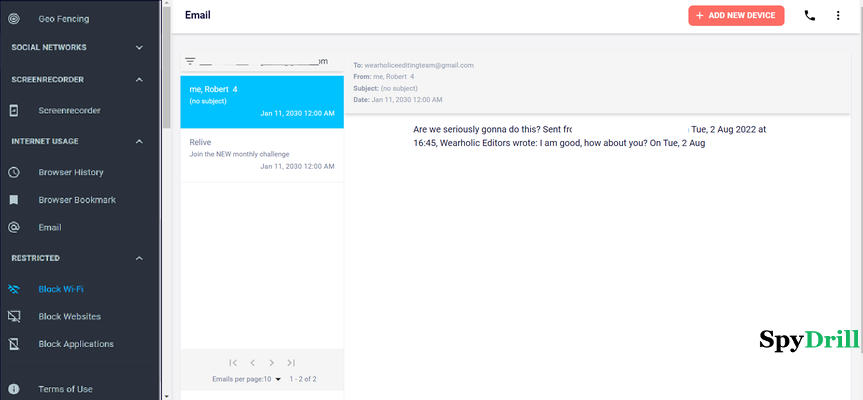Viewport: 863px width, 400px height.
Task: Click the Geo Fencing target icon
Action: point(14,18)
